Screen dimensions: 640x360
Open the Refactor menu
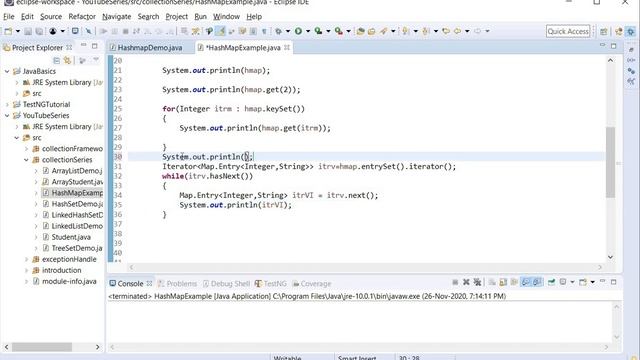tap(82, 17)
